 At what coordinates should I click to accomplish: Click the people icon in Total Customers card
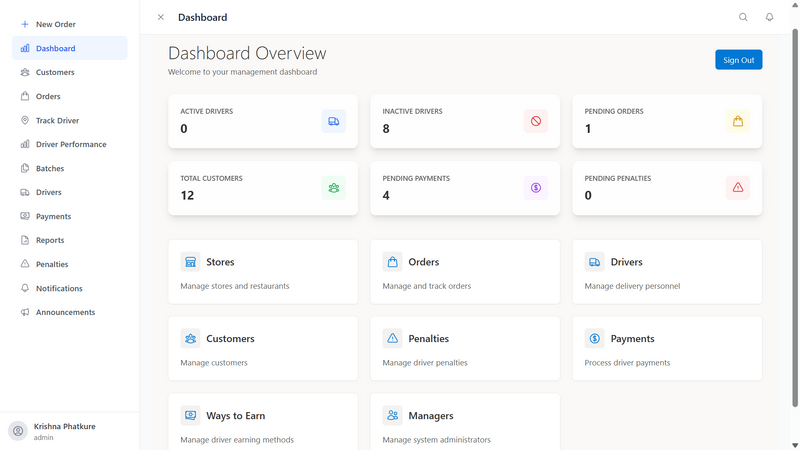tap(333, 187)
